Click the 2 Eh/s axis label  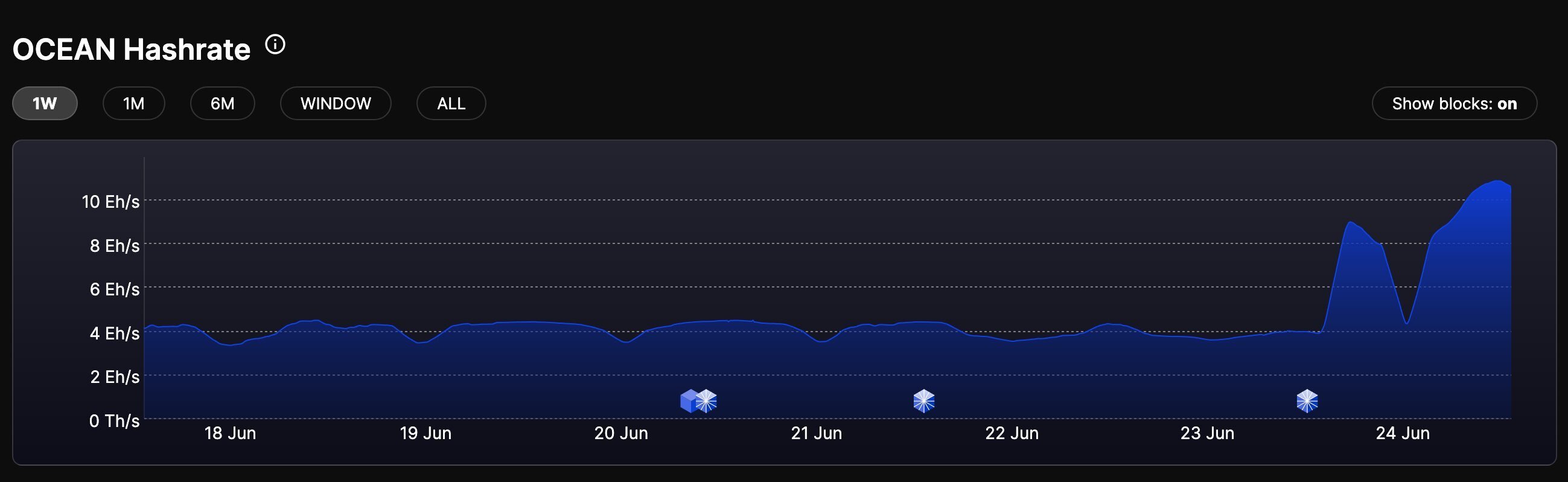[115, 377]
